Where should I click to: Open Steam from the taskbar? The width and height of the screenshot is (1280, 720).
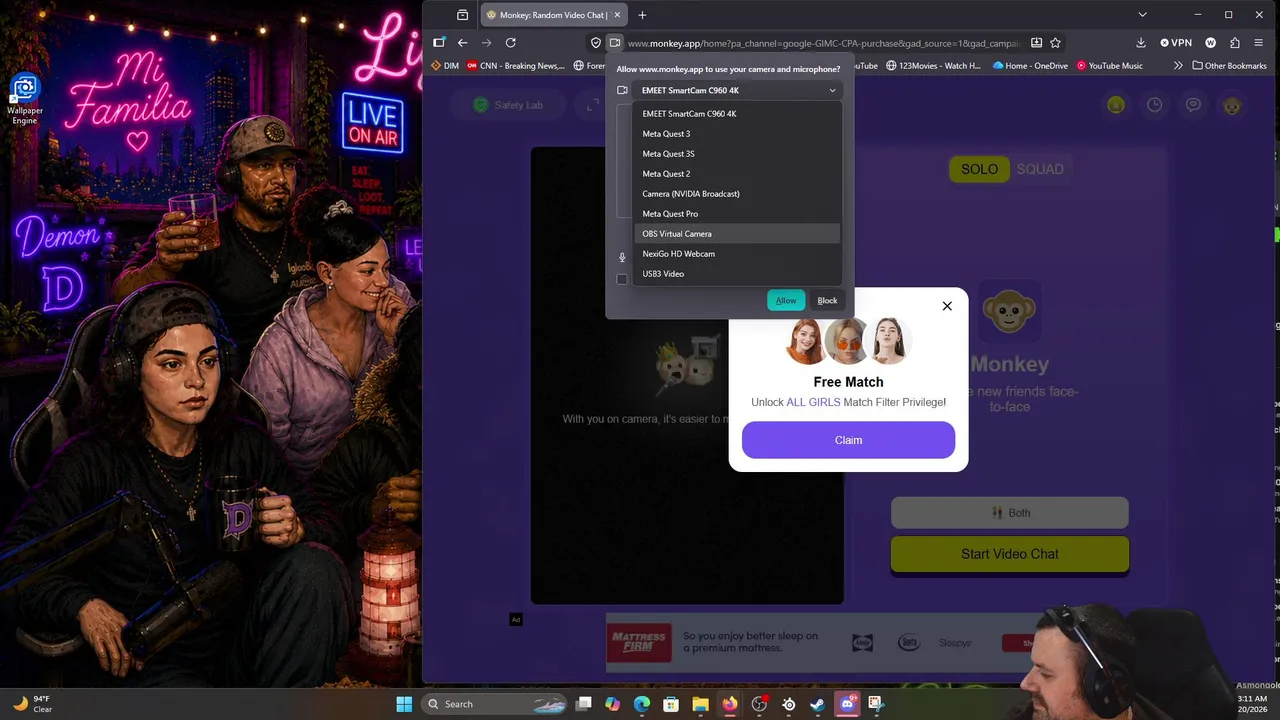click(817, 704)
